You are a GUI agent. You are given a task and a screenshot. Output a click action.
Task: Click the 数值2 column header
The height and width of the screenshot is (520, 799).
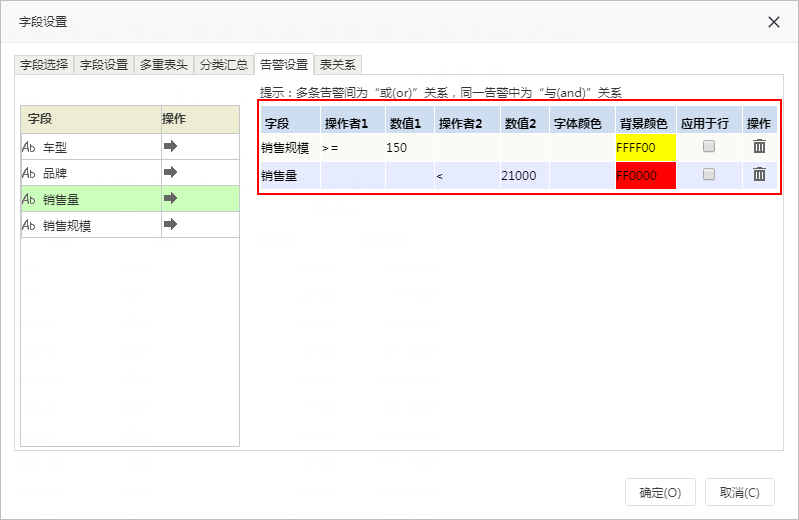[x=525, y=120]
